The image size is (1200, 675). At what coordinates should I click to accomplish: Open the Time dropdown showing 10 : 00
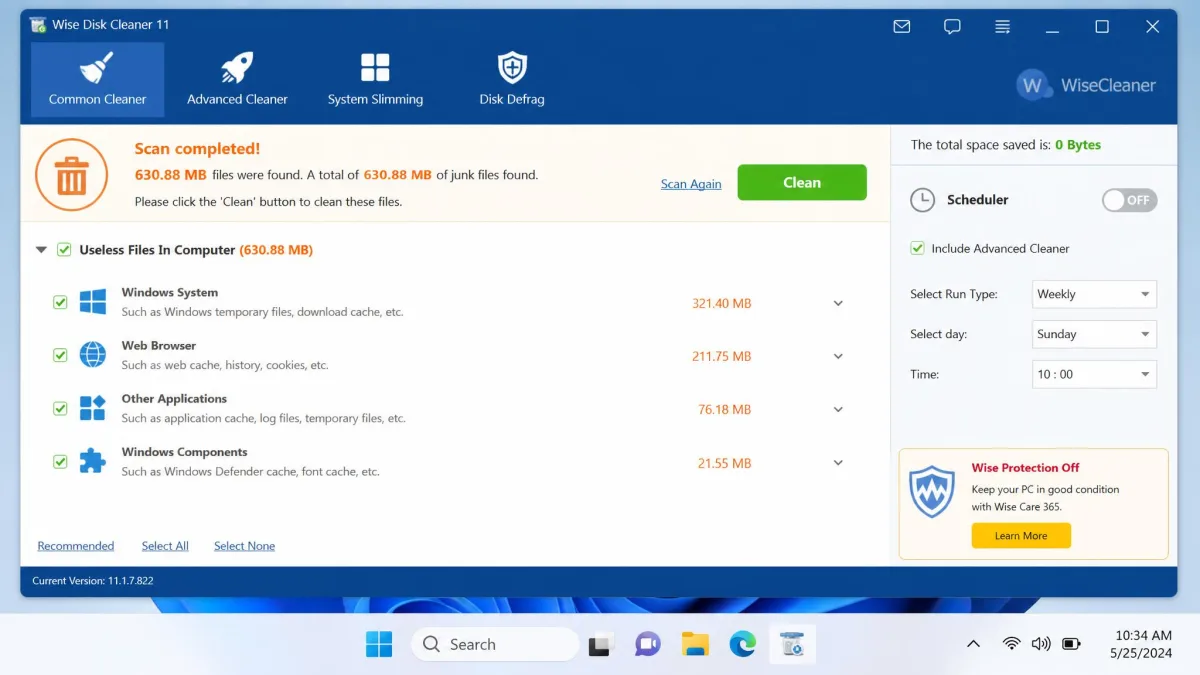[1094, 374]
